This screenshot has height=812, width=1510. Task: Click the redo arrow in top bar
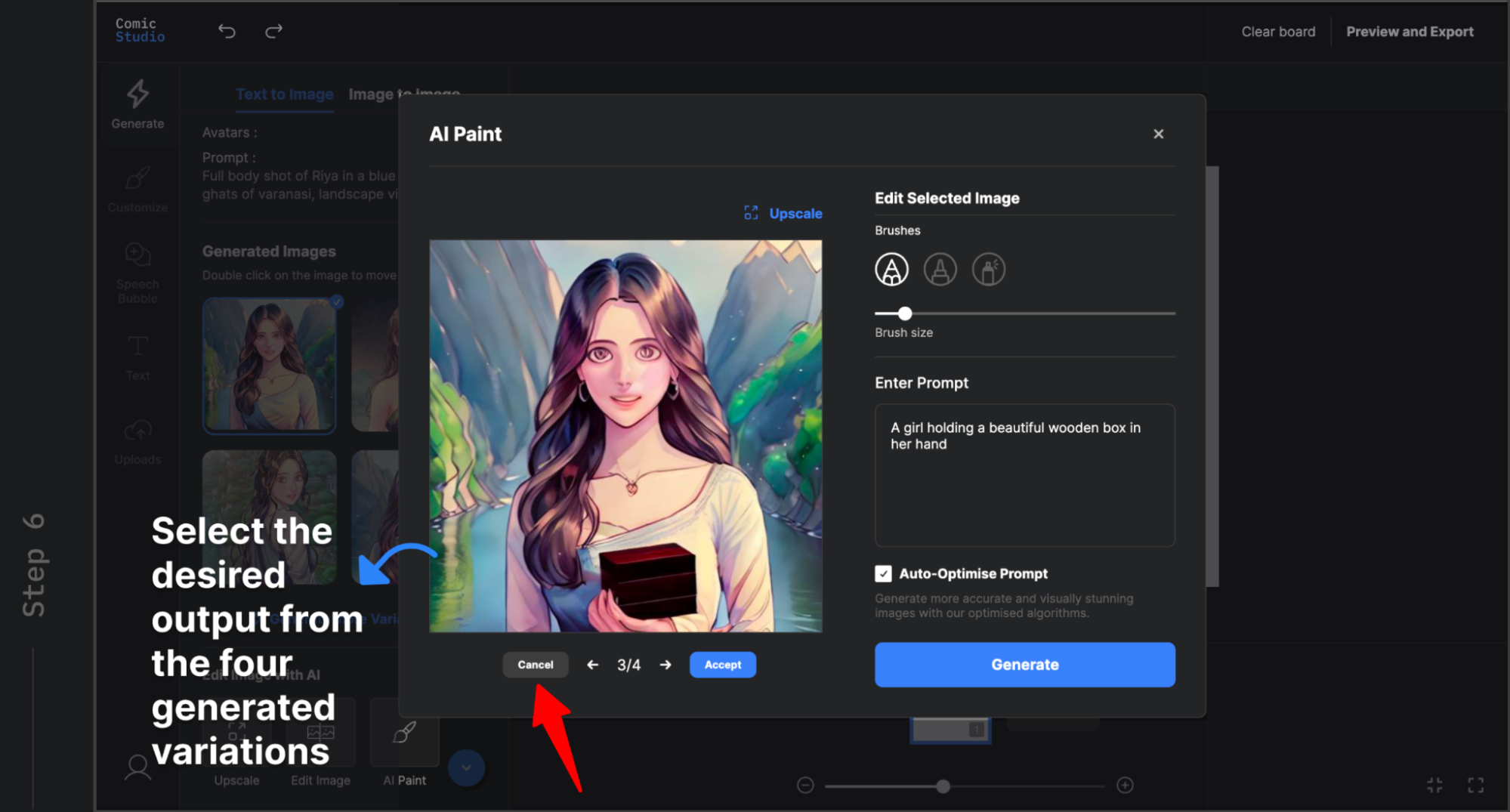[x=273, y=31]
